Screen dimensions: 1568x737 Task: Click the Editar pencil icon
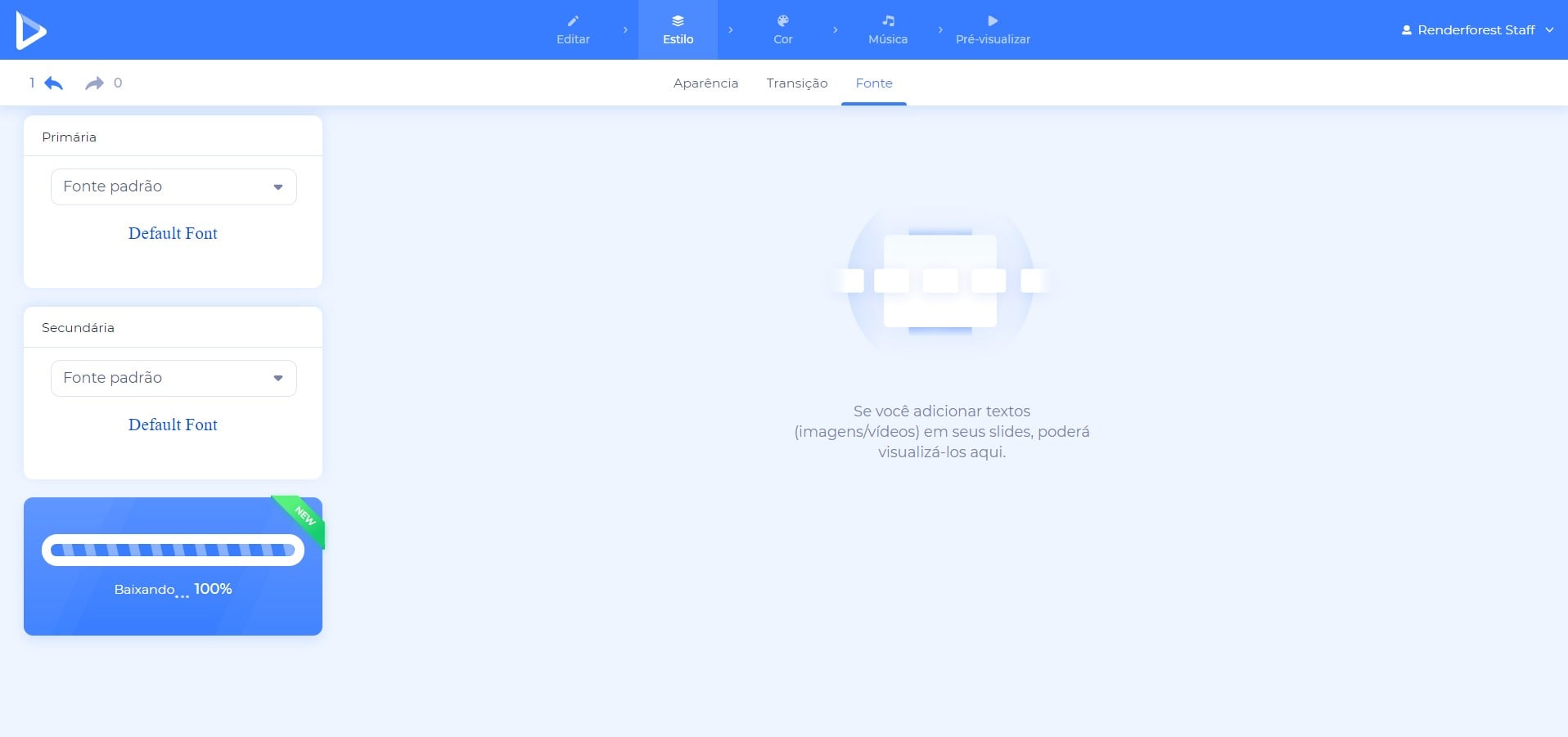pos(573,20)
